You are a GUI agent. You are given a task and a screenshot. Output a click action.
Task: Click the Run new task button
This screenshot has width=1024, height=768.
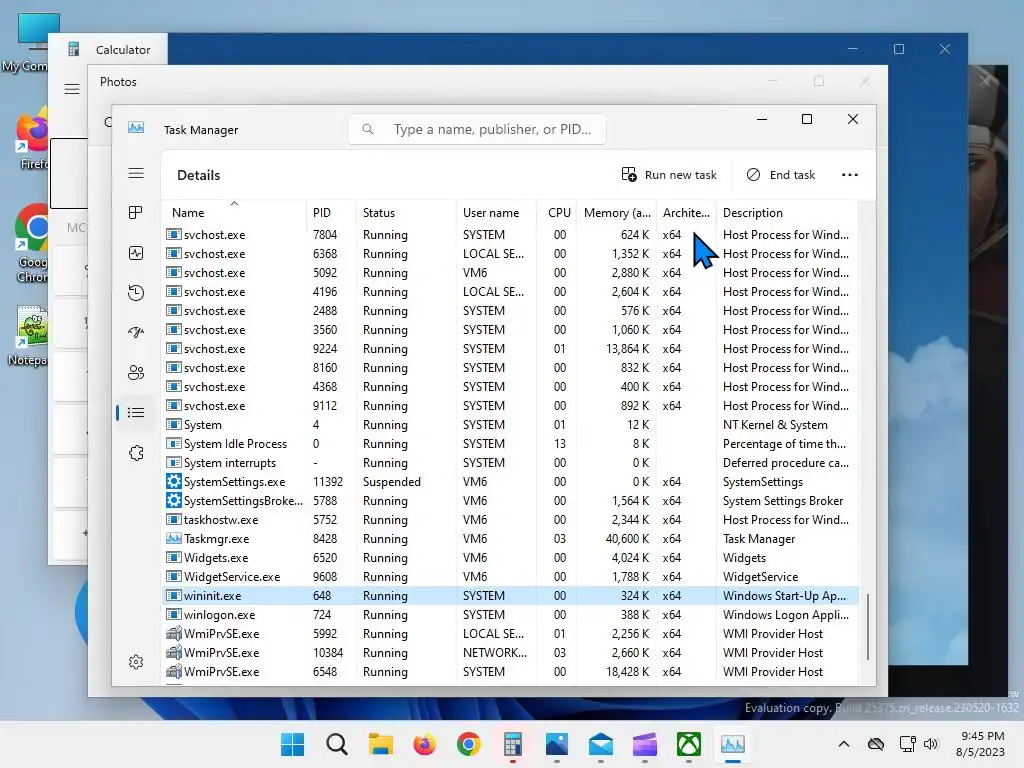[x=669, y=175]
